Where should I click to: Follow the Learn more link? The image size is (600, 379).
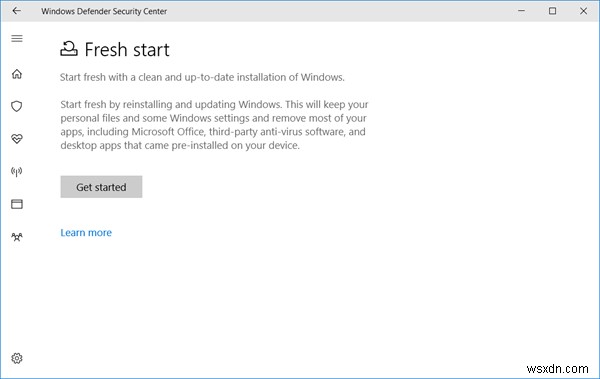(86, 233)
